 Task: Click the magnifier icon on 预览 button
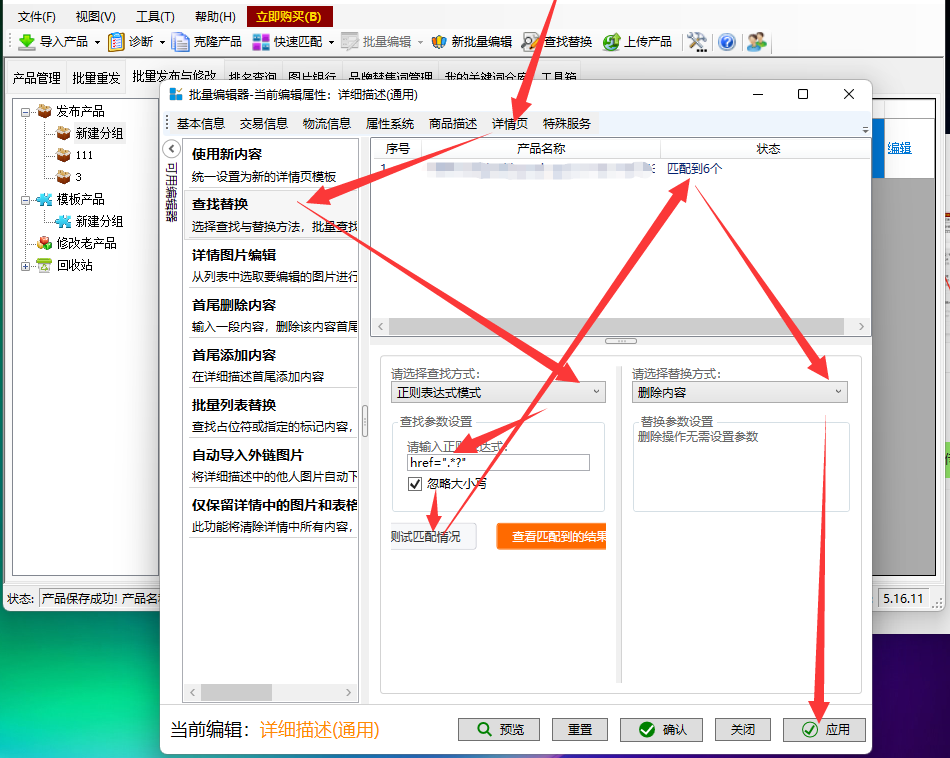(484, 729)
